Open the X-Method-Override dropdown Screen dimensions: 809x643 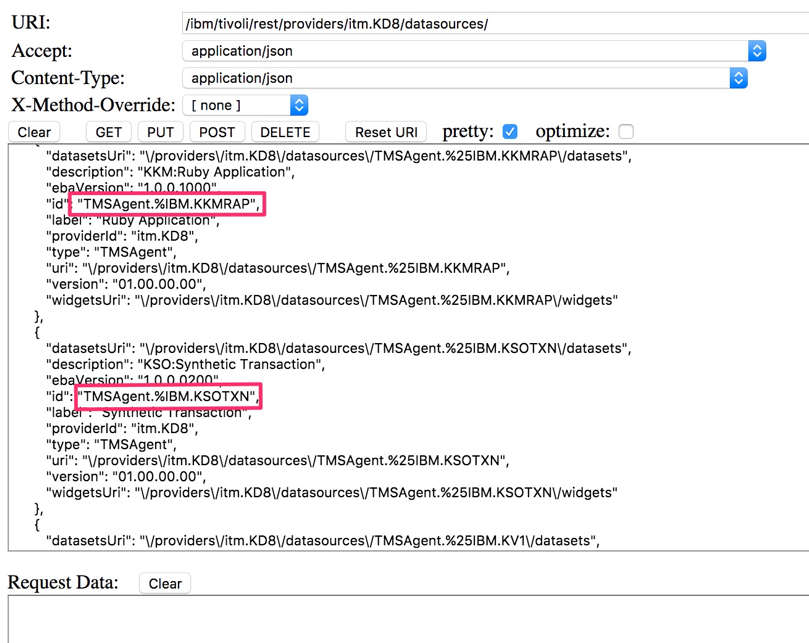(x=246, y=105)
